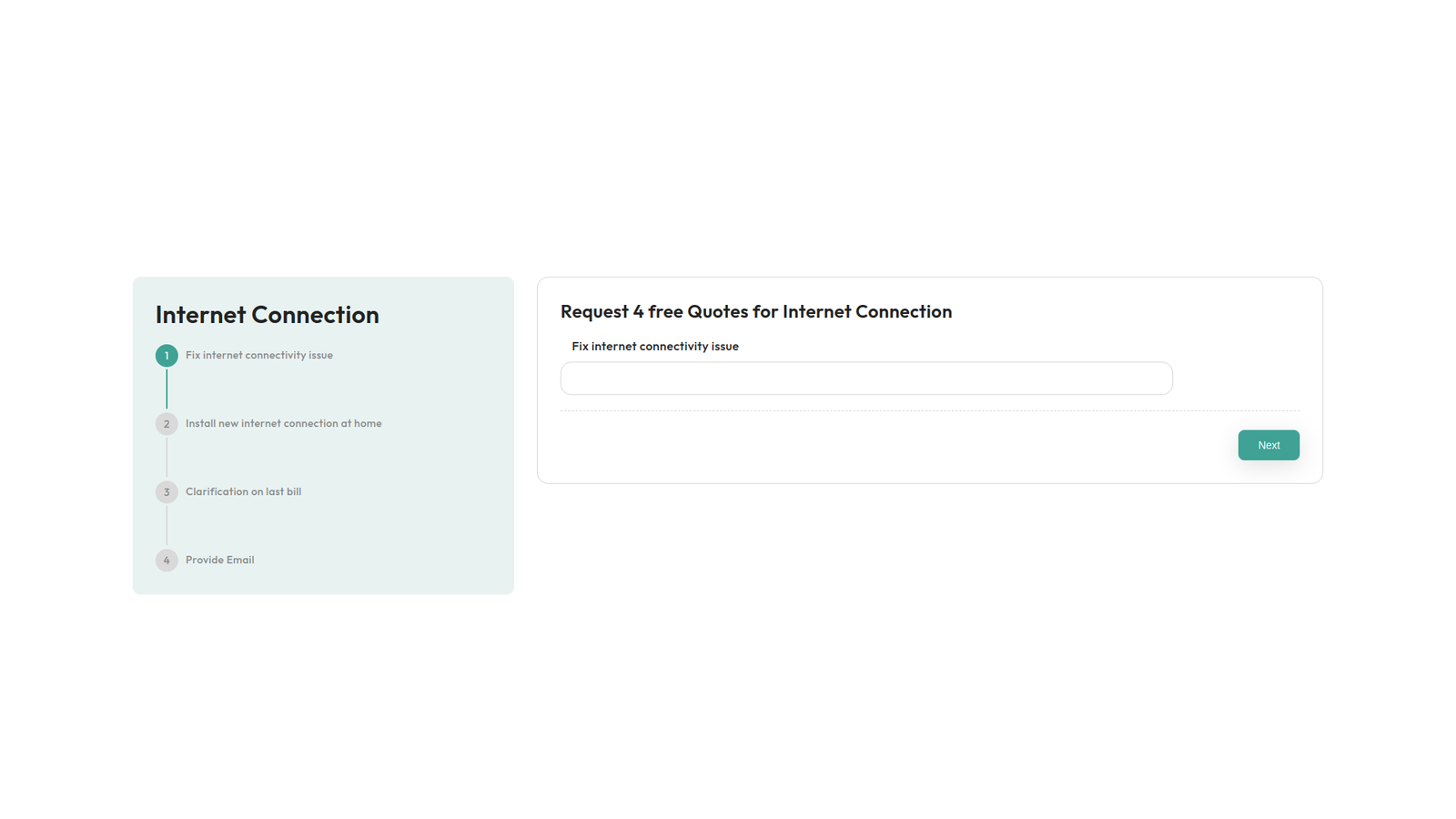The width and height of the screenshot is (1456, 819).
Task: Click the step 2 number circle
Action: (167, 424)
